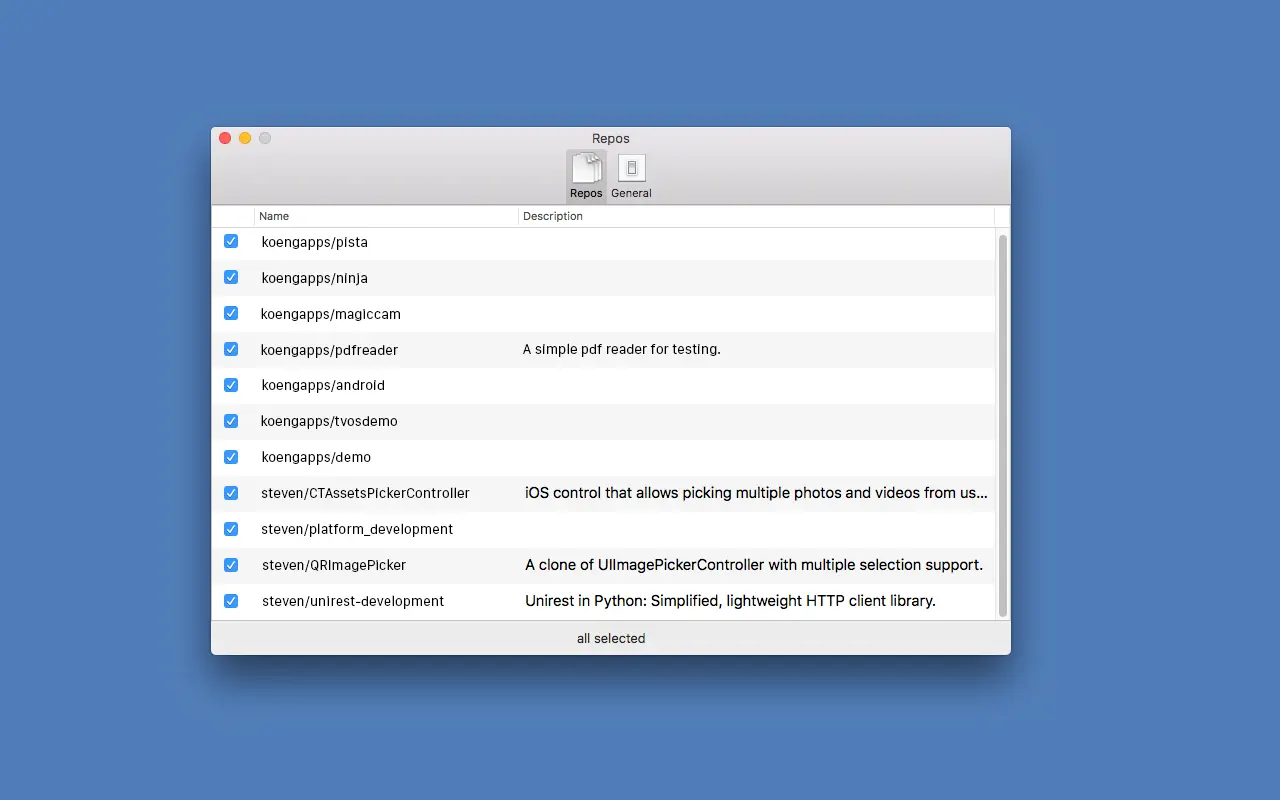Disable the steven/unirest-development checkbox
This screenshot has width=1280, height=800.
click(x=231, y=601)
